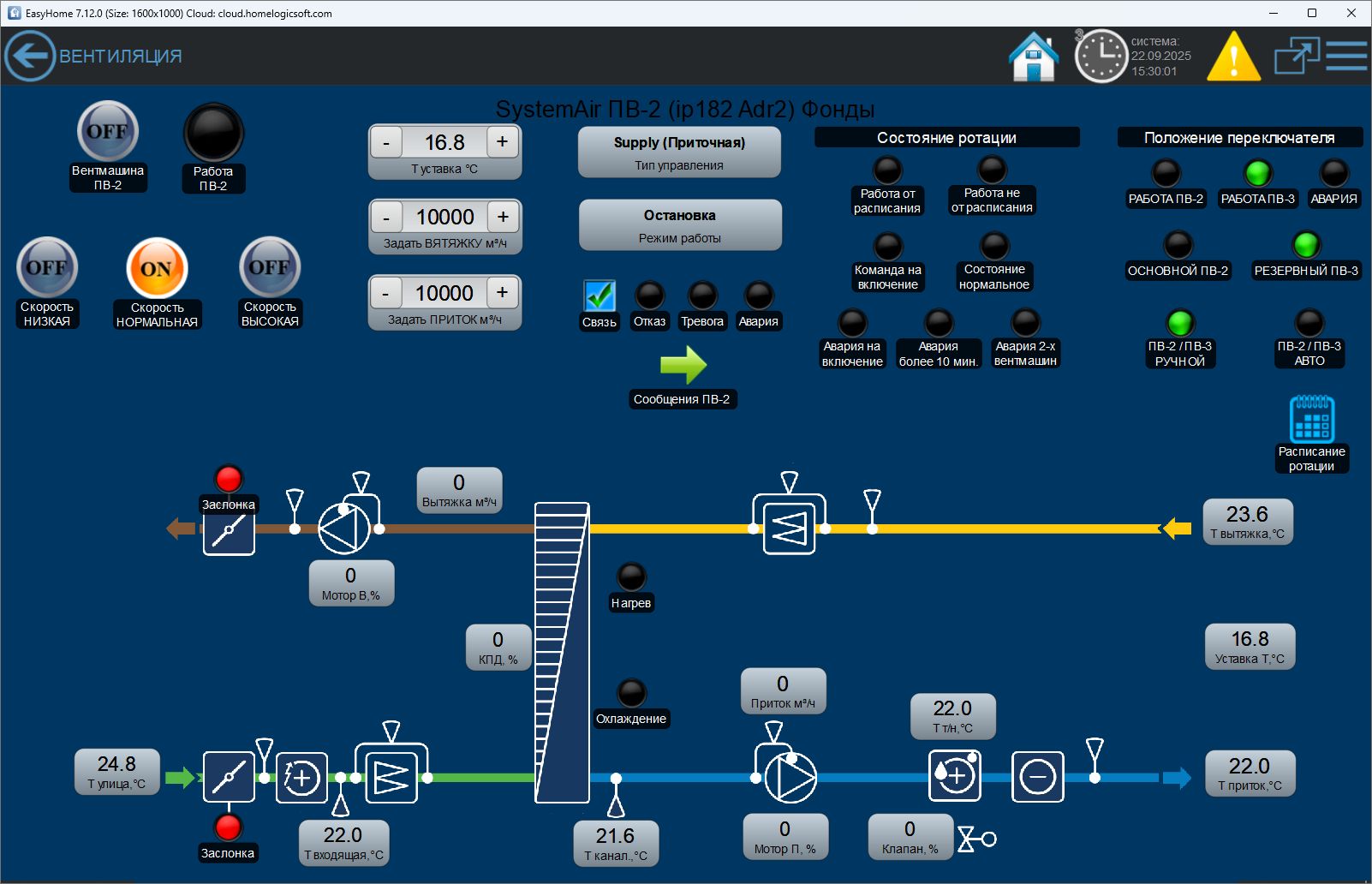Click green arrow for Сообщения ПВ-2
1372x884 pixels.
click(x=683, y=366)
